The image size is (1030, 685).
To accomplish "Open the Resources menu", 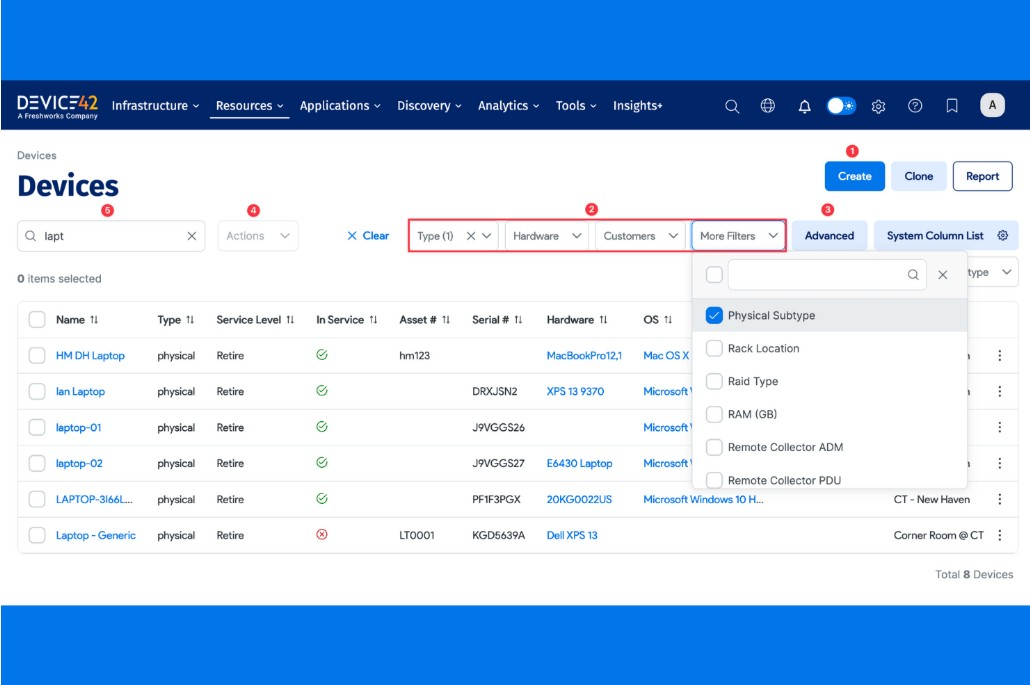I will coord(249,105).
